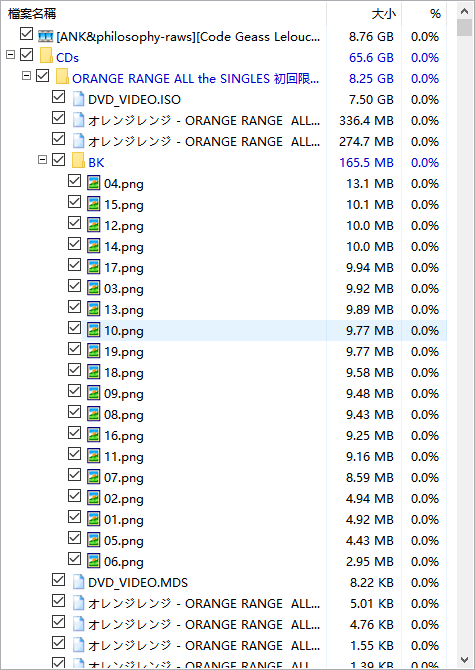Screen dimensions: 475x670
Task: Click the ORANGE RANGE ALL the SINGLES folder icon
Action: click(x=62, y=77)
